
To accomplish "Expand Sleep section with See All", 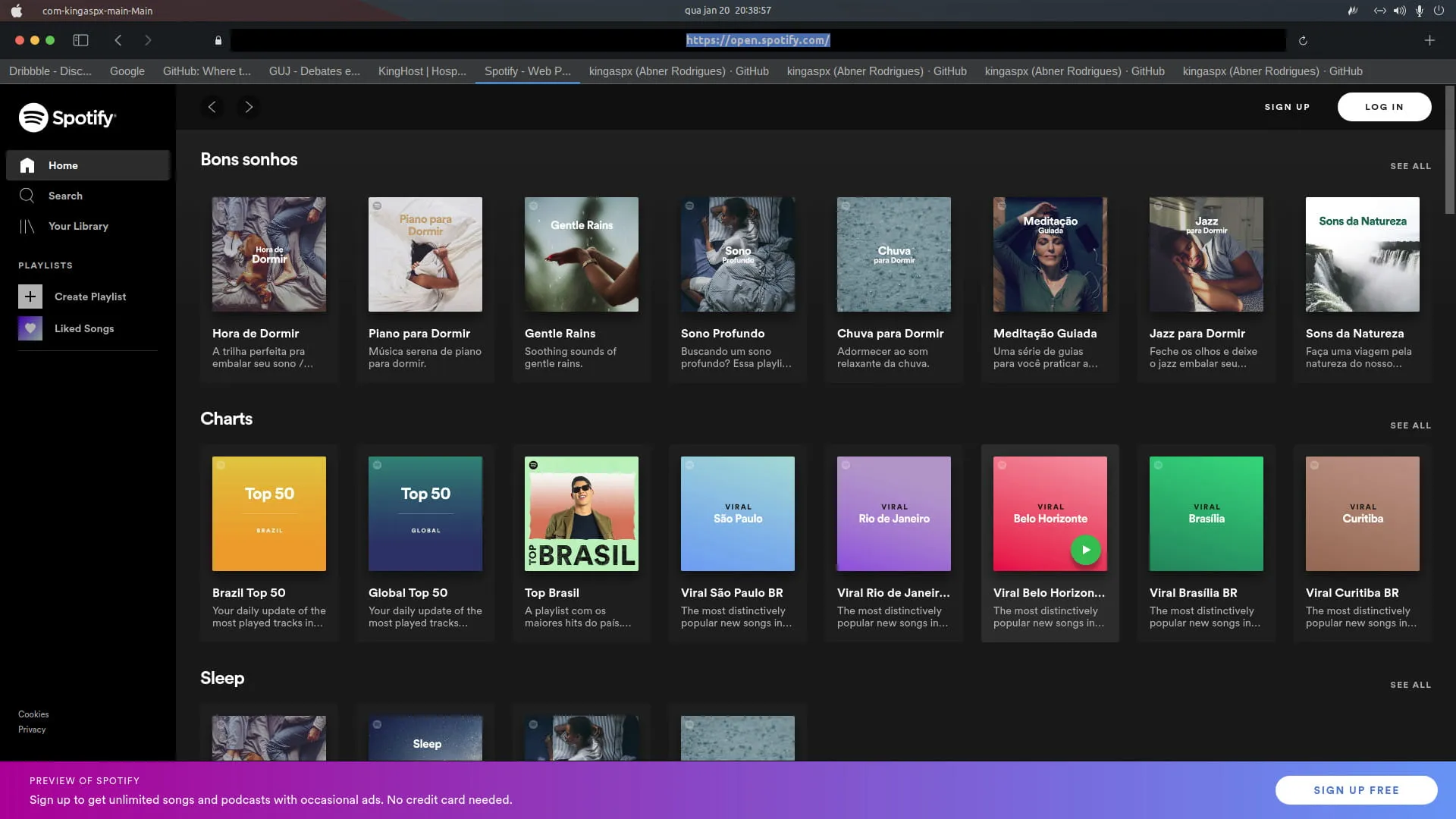I will [1410, 685].
